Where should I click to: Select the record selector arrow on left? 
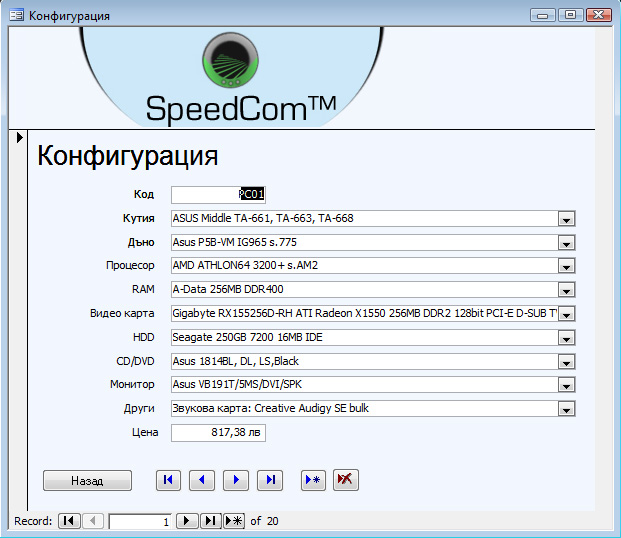[x=19, y=138]
